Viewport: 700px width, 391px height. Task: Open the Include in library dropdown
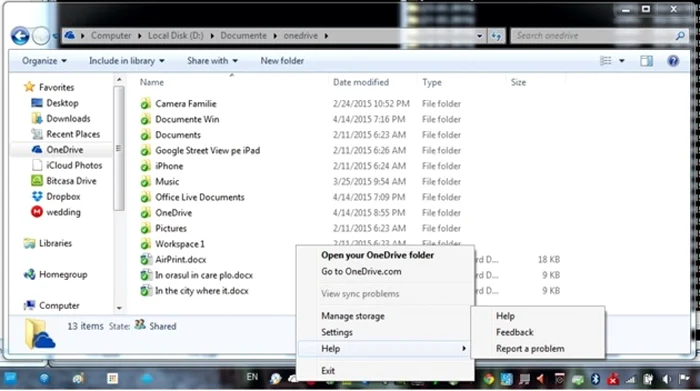click(x=126, y=61)
